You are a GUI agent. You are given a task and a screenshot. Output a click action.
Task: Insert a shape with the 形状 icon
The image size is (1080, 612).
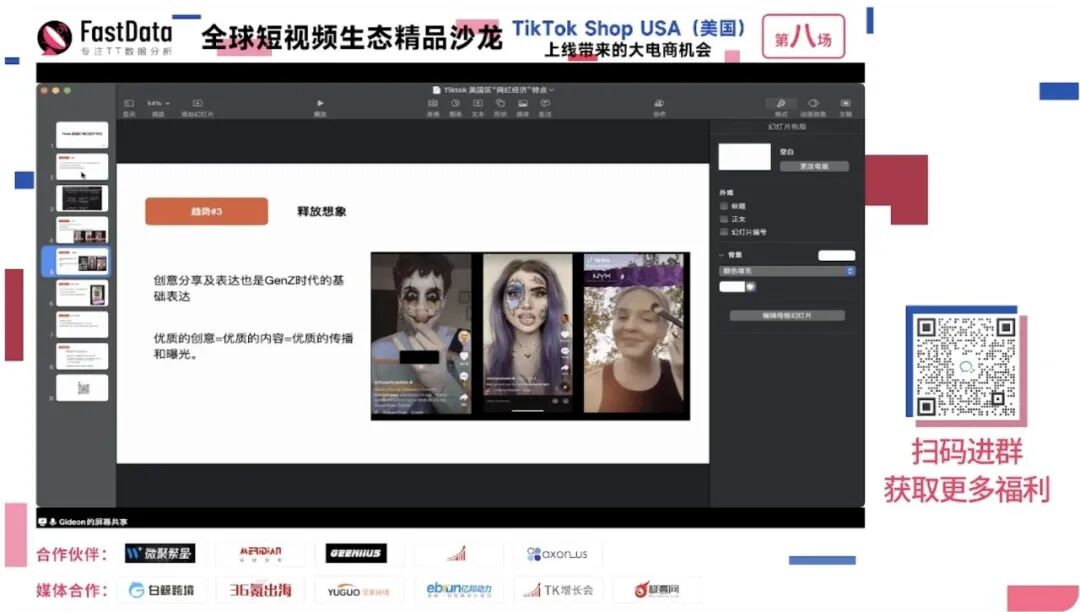pos(500,103)
